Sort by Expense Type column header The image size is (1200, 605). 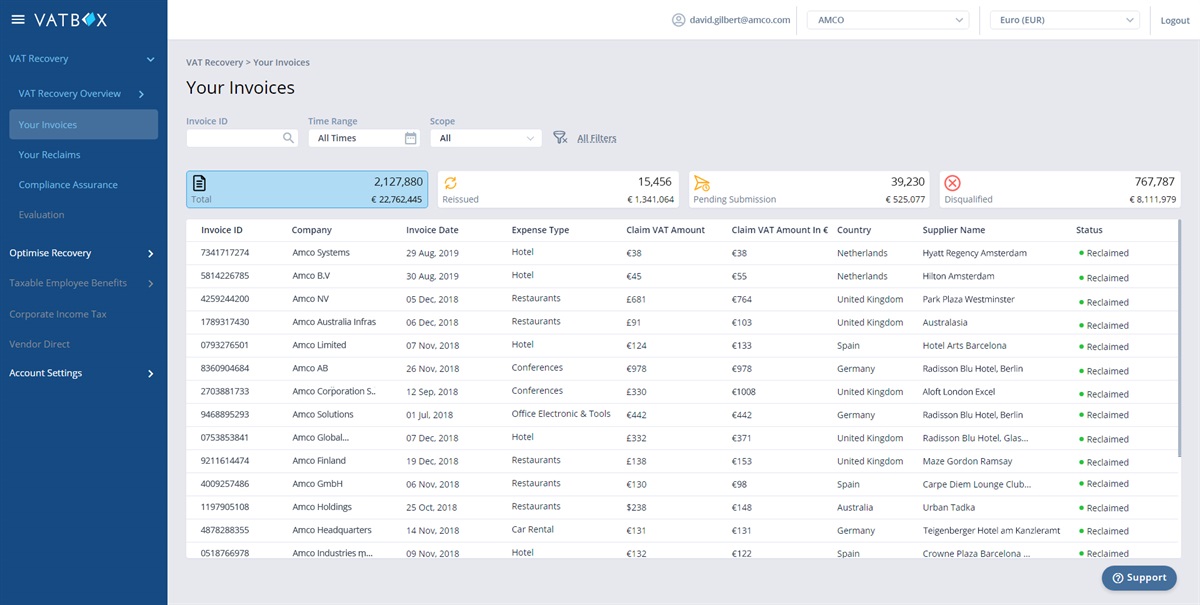point(540,230)
